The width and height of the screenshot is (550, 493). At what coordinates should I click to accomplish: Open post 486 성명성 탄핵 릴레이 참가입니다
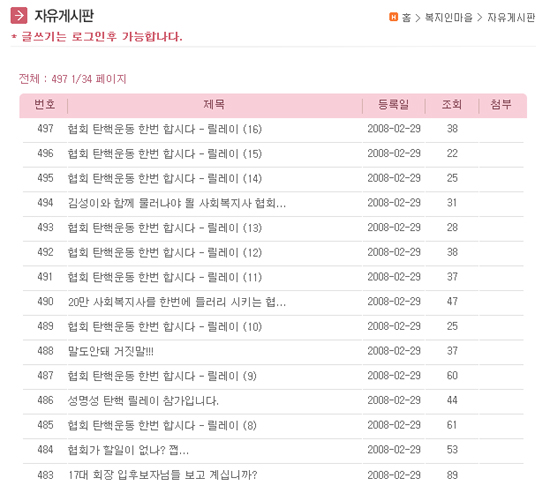click(143, 401)
